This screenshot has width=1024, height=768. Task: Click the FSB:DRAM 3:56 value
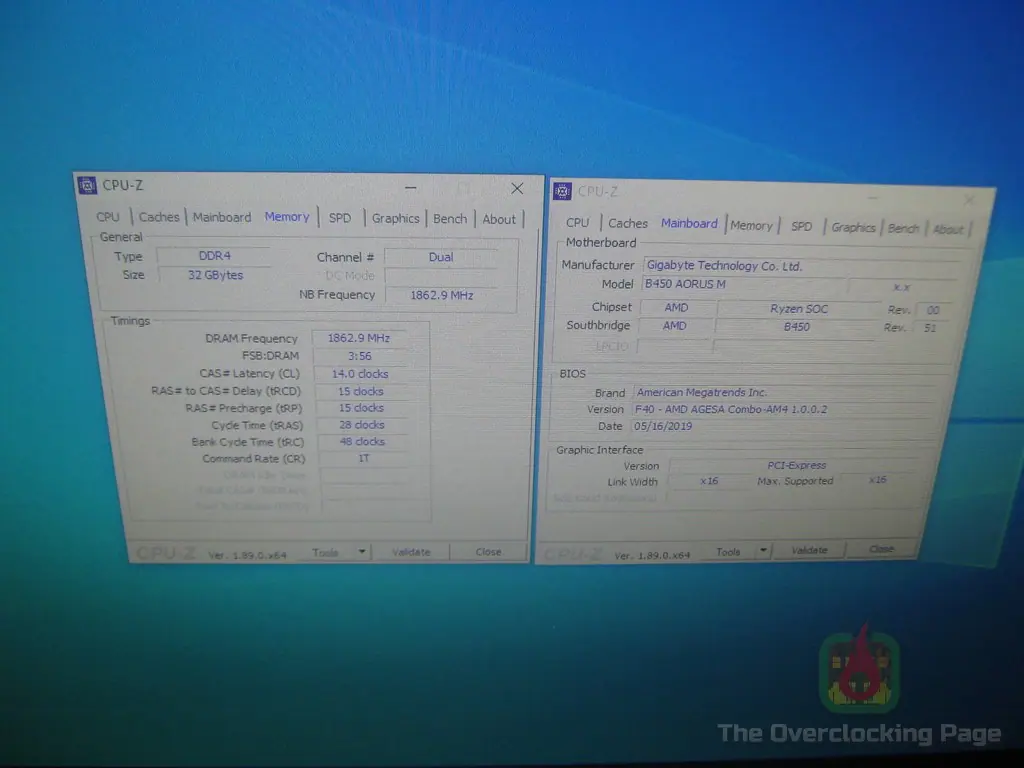(x=359, y=356)
